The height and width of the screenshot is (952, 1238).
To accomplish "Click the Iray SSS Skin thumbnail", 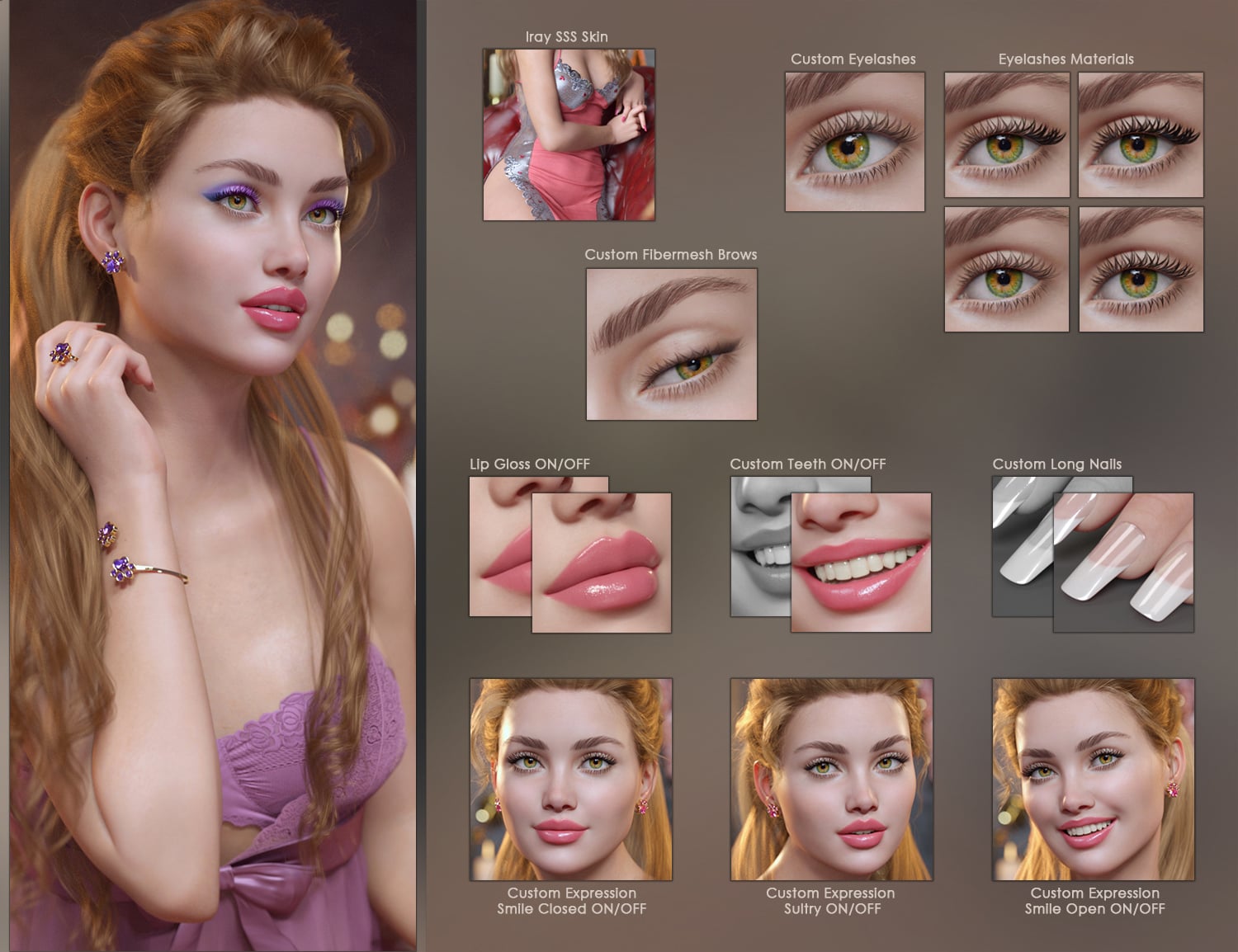I will coord(569,134).
